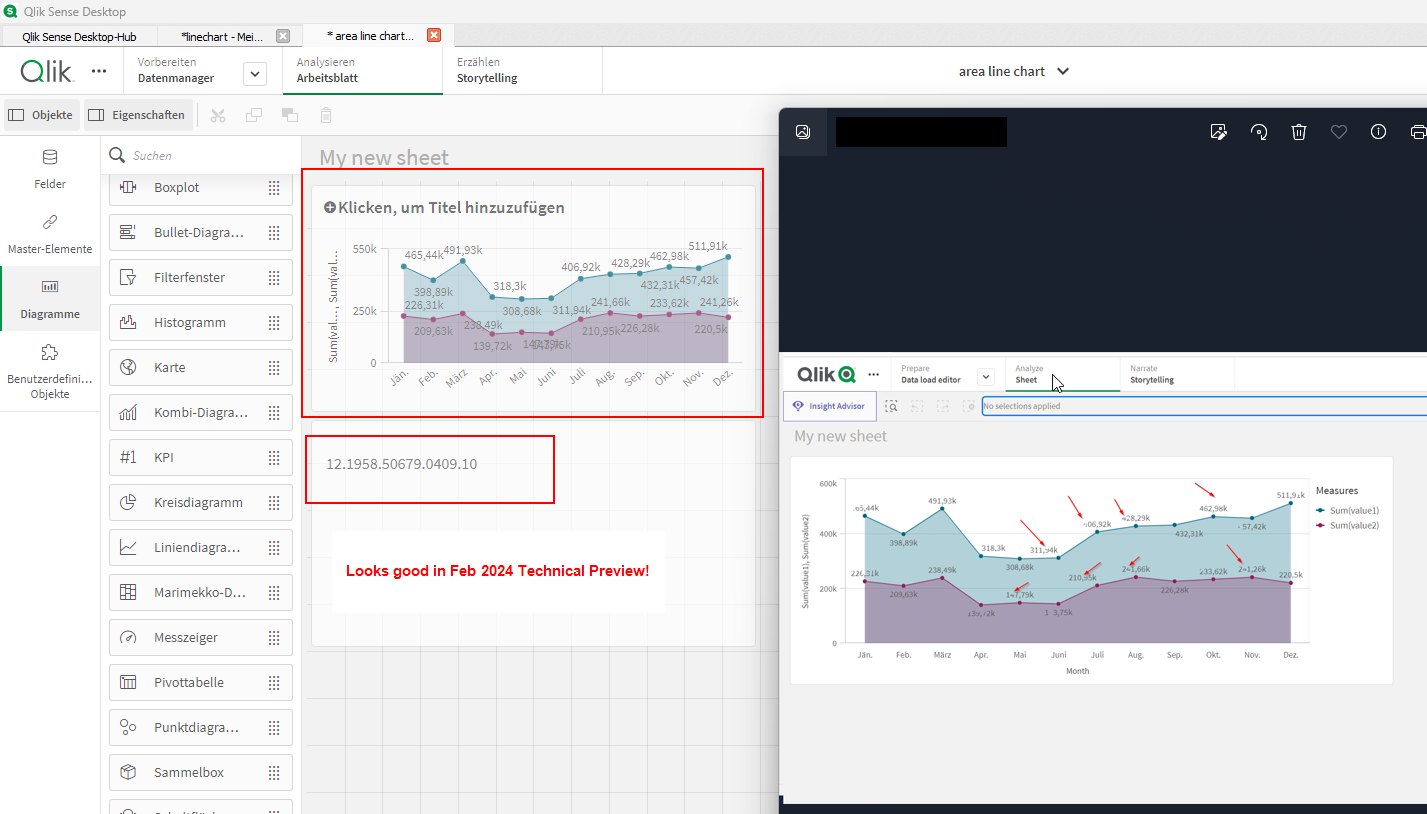The image size is (1427, 814).
Task: Select Benutzerdefinierte Objekte puzzle icon
Action: [50, 352]
